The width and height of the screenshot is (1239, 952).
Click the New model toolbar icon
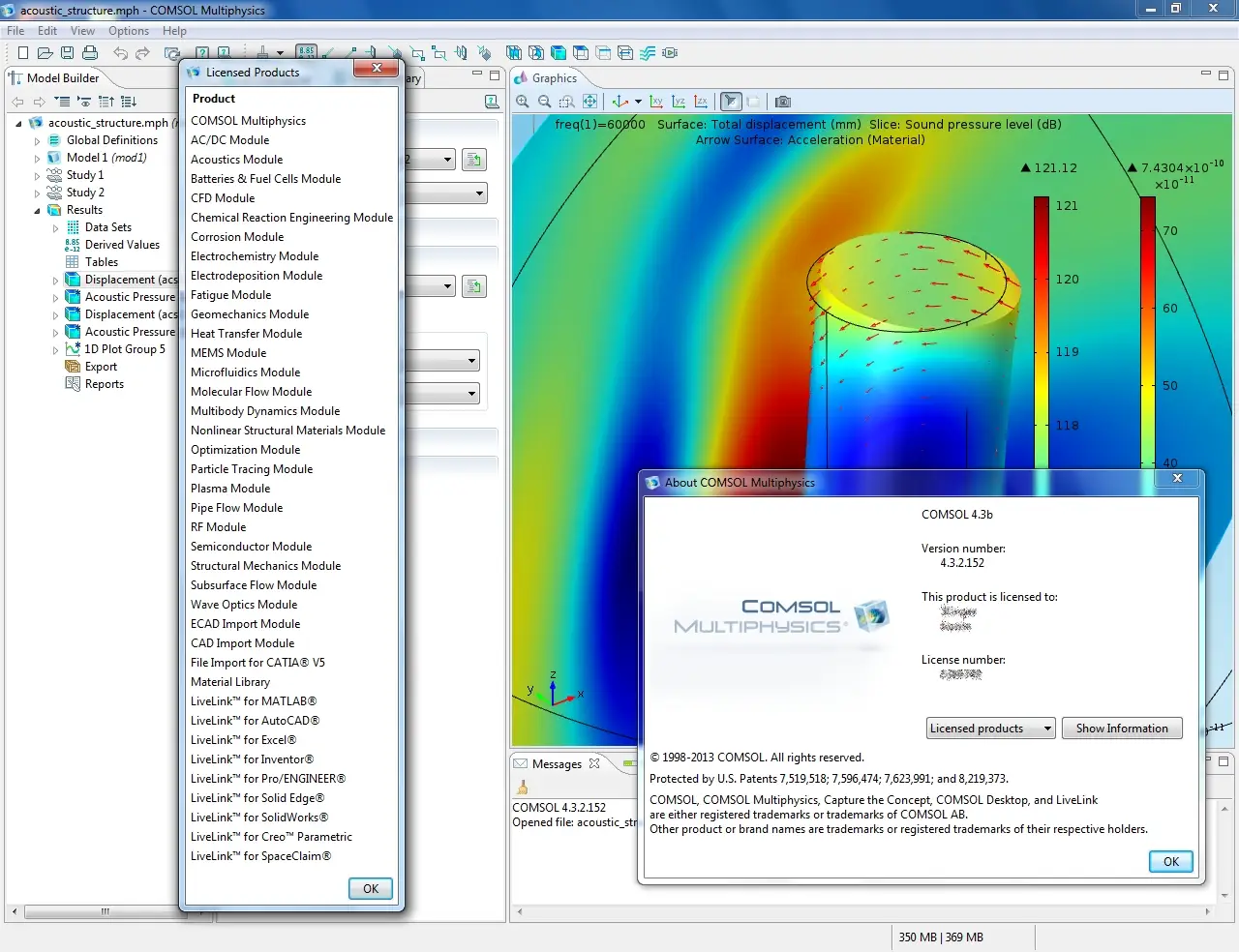pyautogui.click(x=23, y=52)
